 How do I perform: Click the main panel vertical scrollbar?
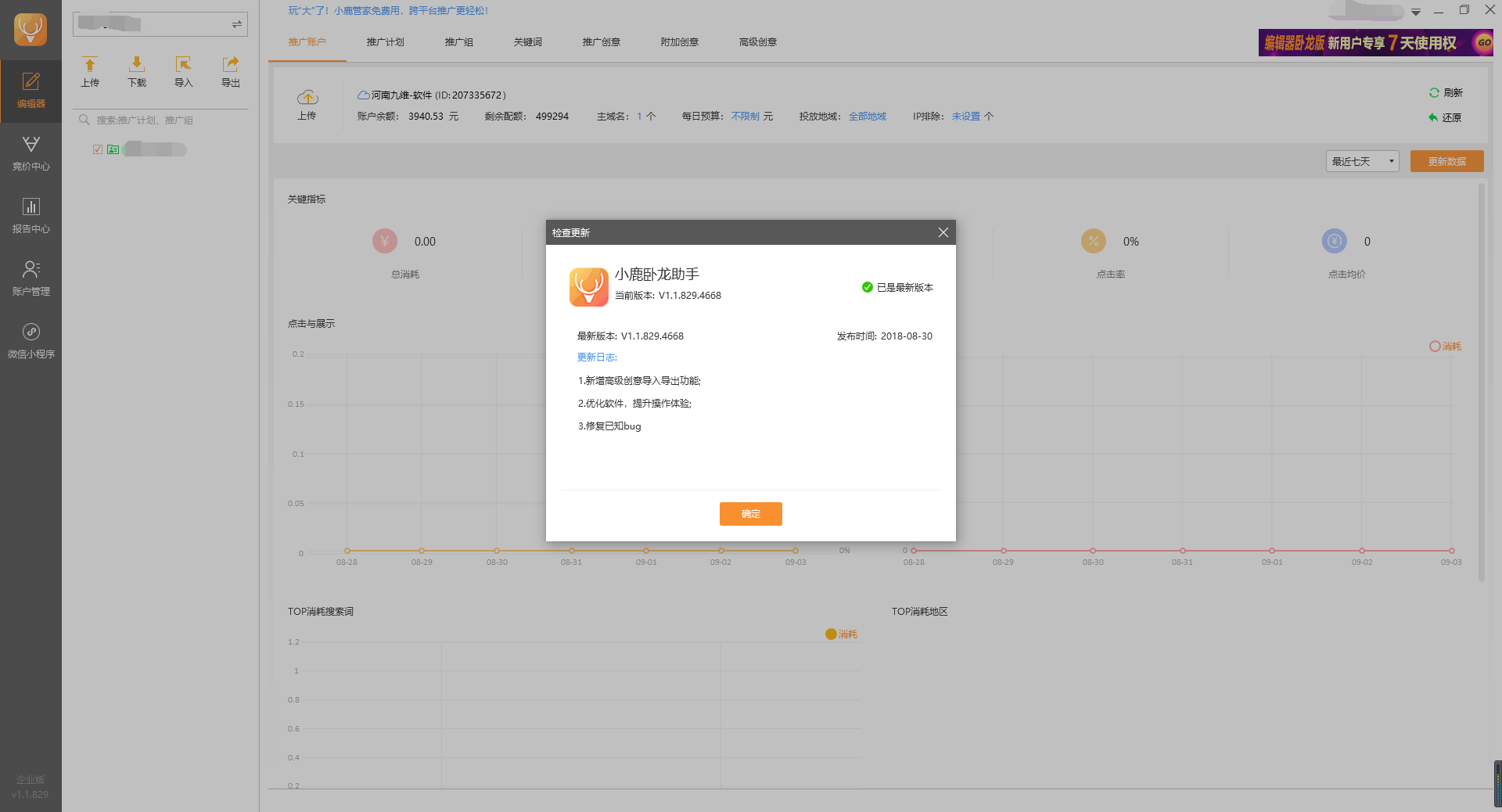coord(1481,383)
